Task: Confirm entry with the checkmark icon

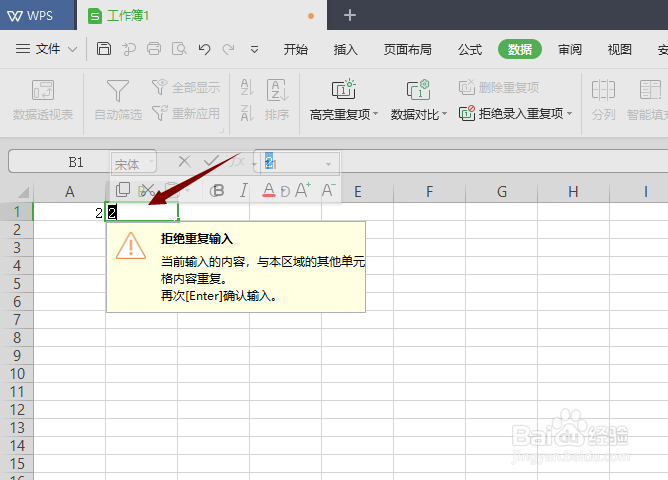Action: click(211, 161)
